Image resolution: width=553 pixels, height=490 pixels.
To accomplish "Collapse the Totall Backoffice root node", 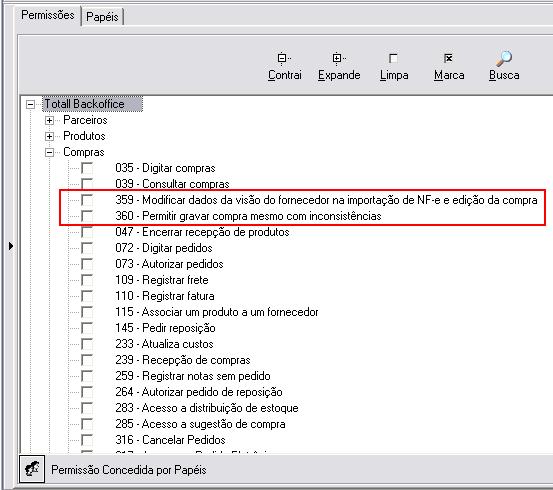I will click(31, 104).
